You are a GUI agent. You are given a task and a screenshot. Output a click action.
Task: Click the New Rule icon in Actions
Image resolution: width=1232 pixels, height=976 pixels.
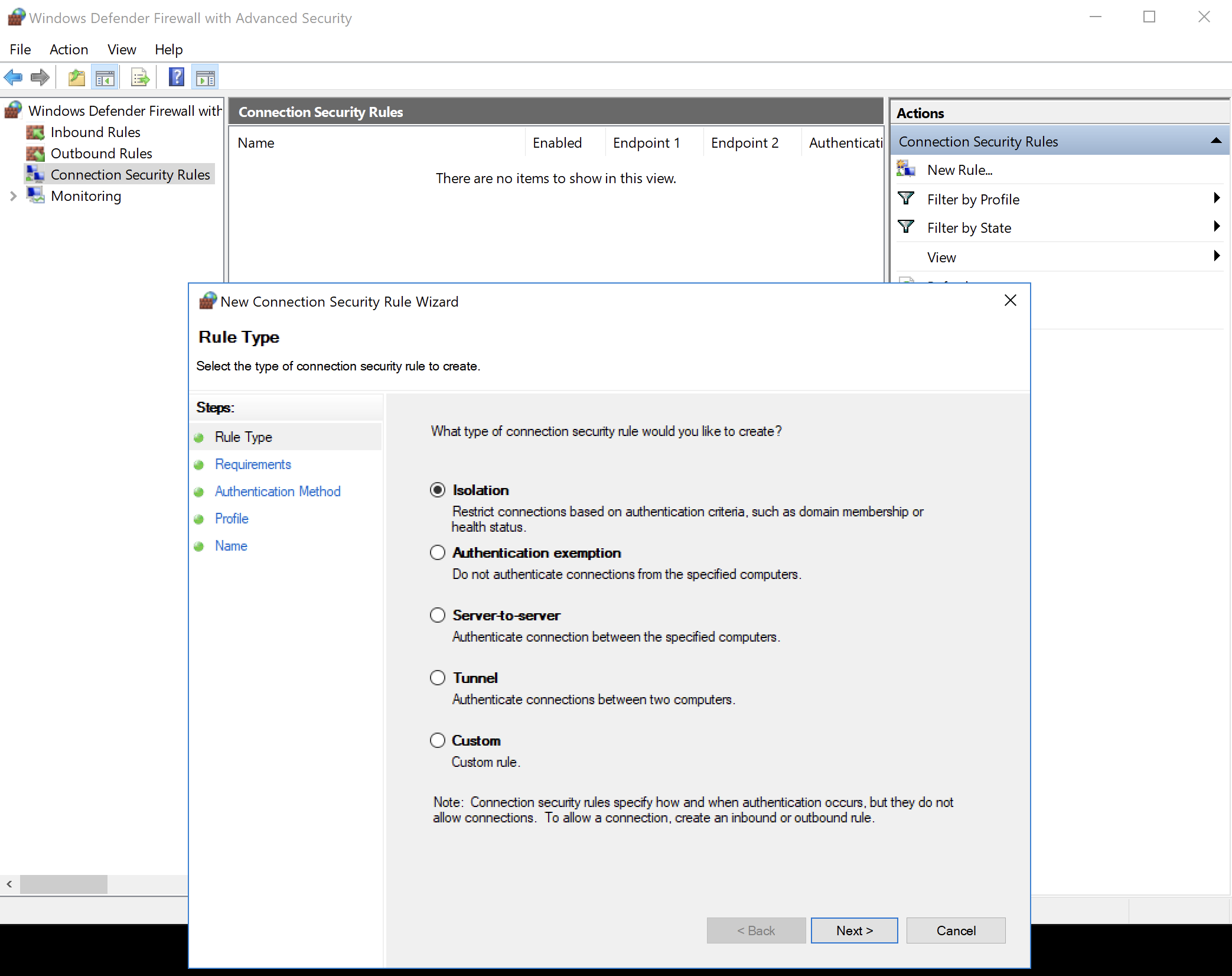tap(905, 170)
